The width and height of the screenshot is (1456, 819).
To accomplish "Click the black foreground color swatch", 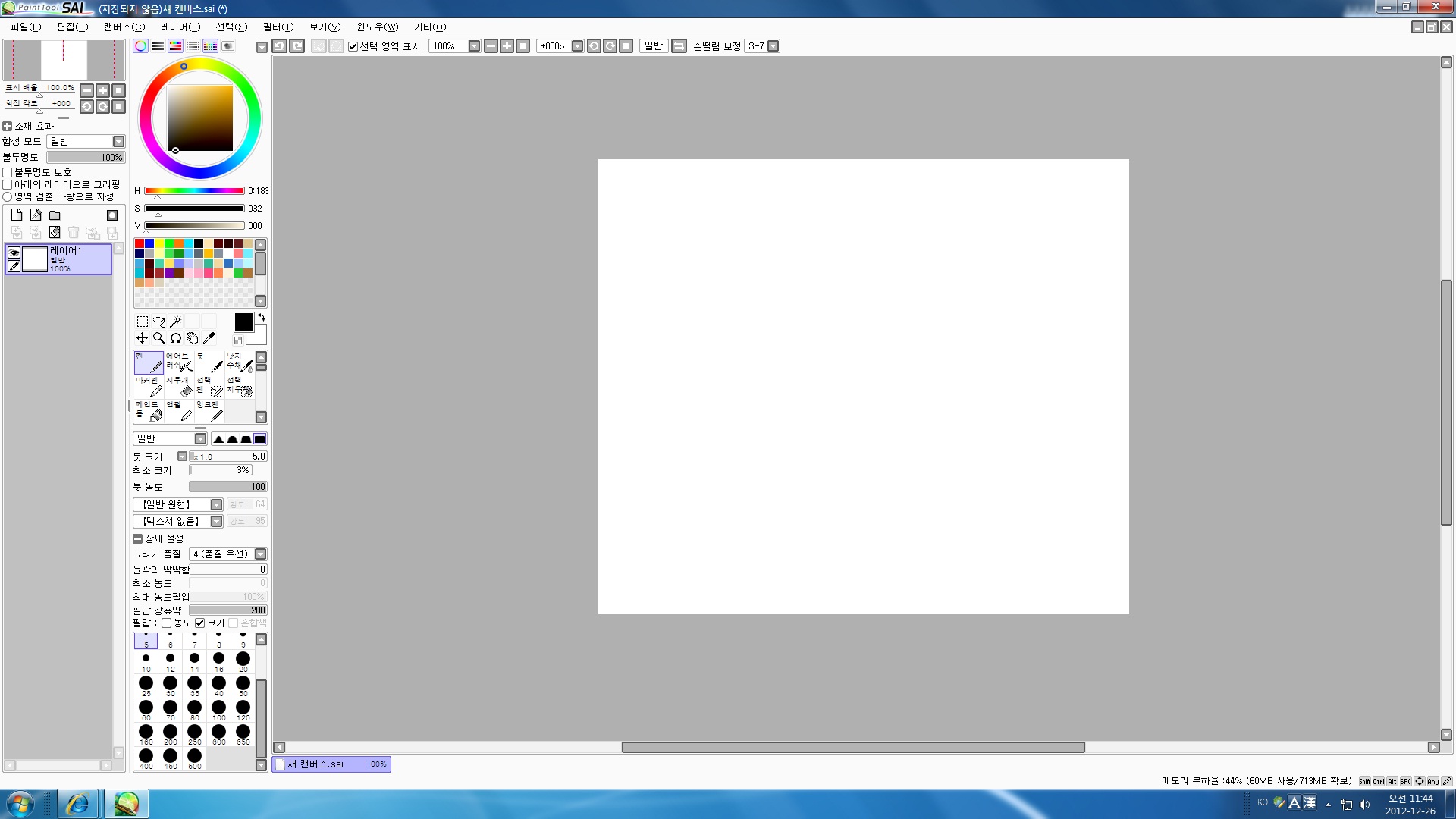I will click(243, 322).
